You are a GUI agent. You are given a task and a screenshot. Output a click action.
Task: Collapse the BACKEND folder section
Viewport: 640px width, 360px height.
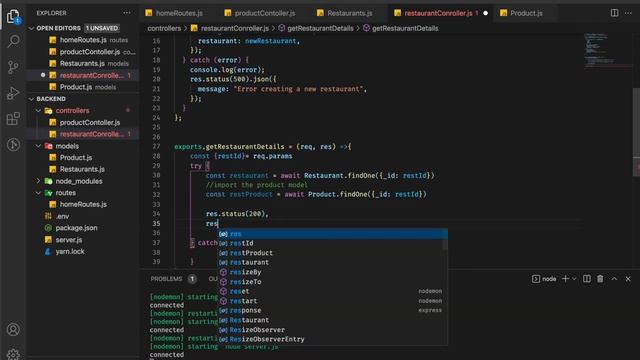coord(31,99)
